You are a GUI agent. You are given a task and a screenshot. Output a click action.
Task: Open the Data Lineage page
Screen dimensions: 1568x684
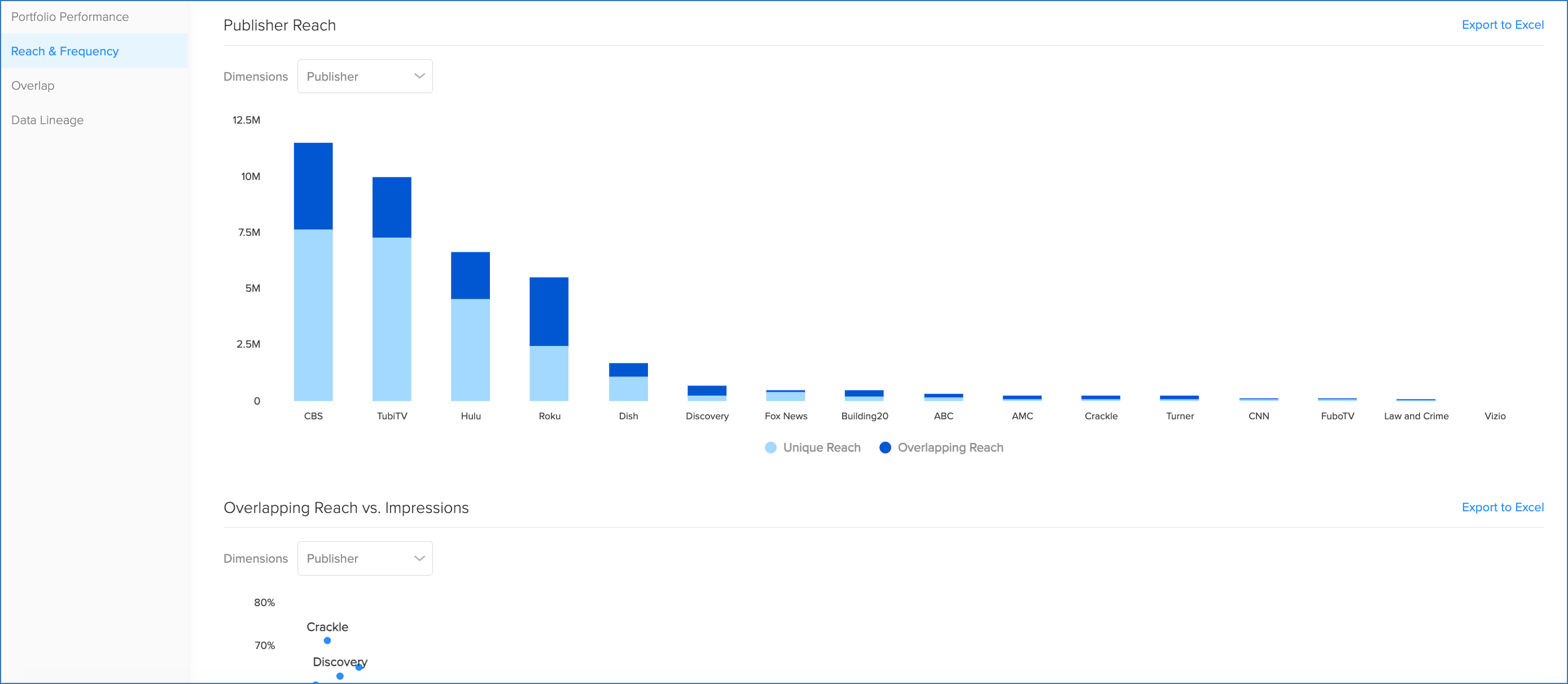click(47, 119)
